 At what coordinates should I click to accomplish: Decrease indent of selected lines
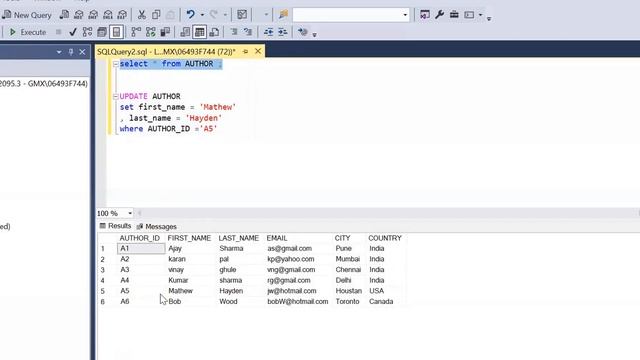click(268, 32)
